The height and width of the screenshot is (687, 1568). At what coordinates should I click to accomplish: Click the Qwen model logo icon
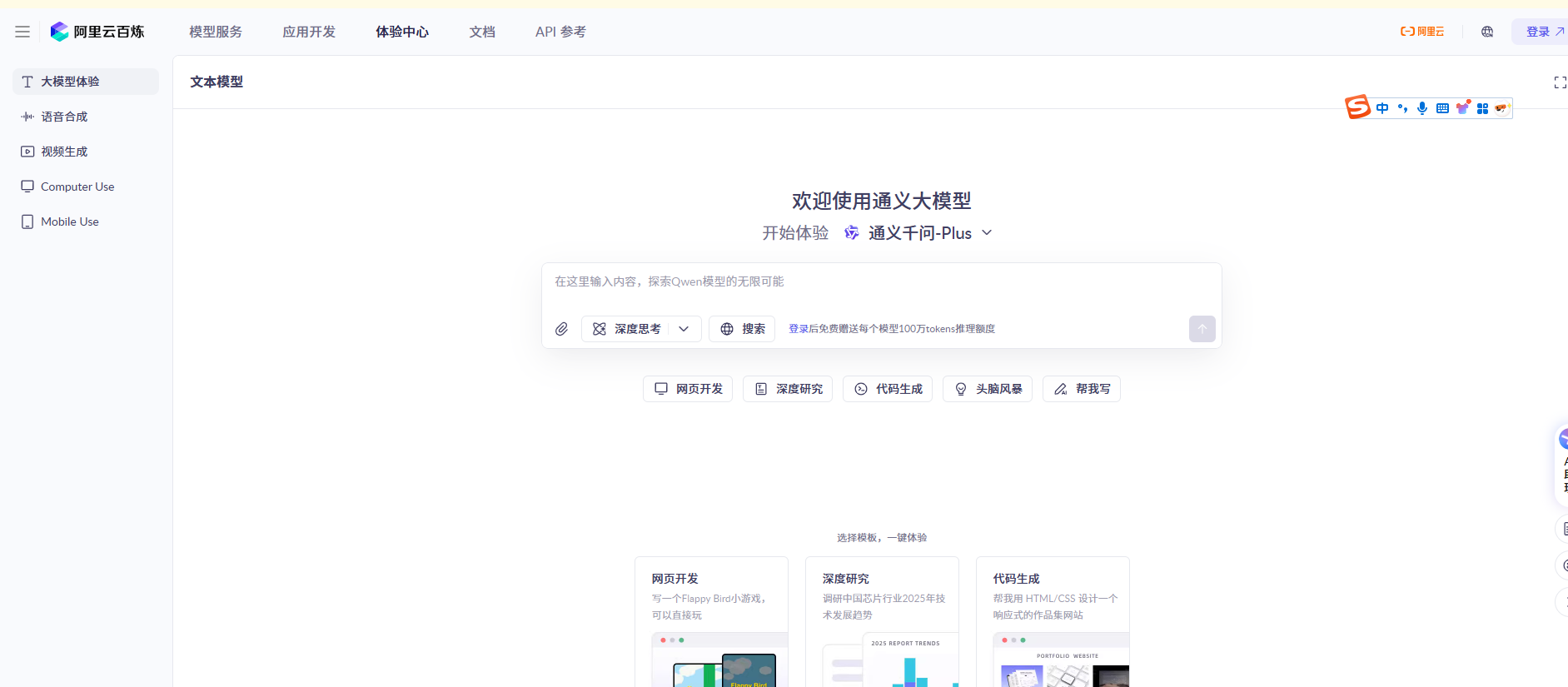(x=851, y=233)
